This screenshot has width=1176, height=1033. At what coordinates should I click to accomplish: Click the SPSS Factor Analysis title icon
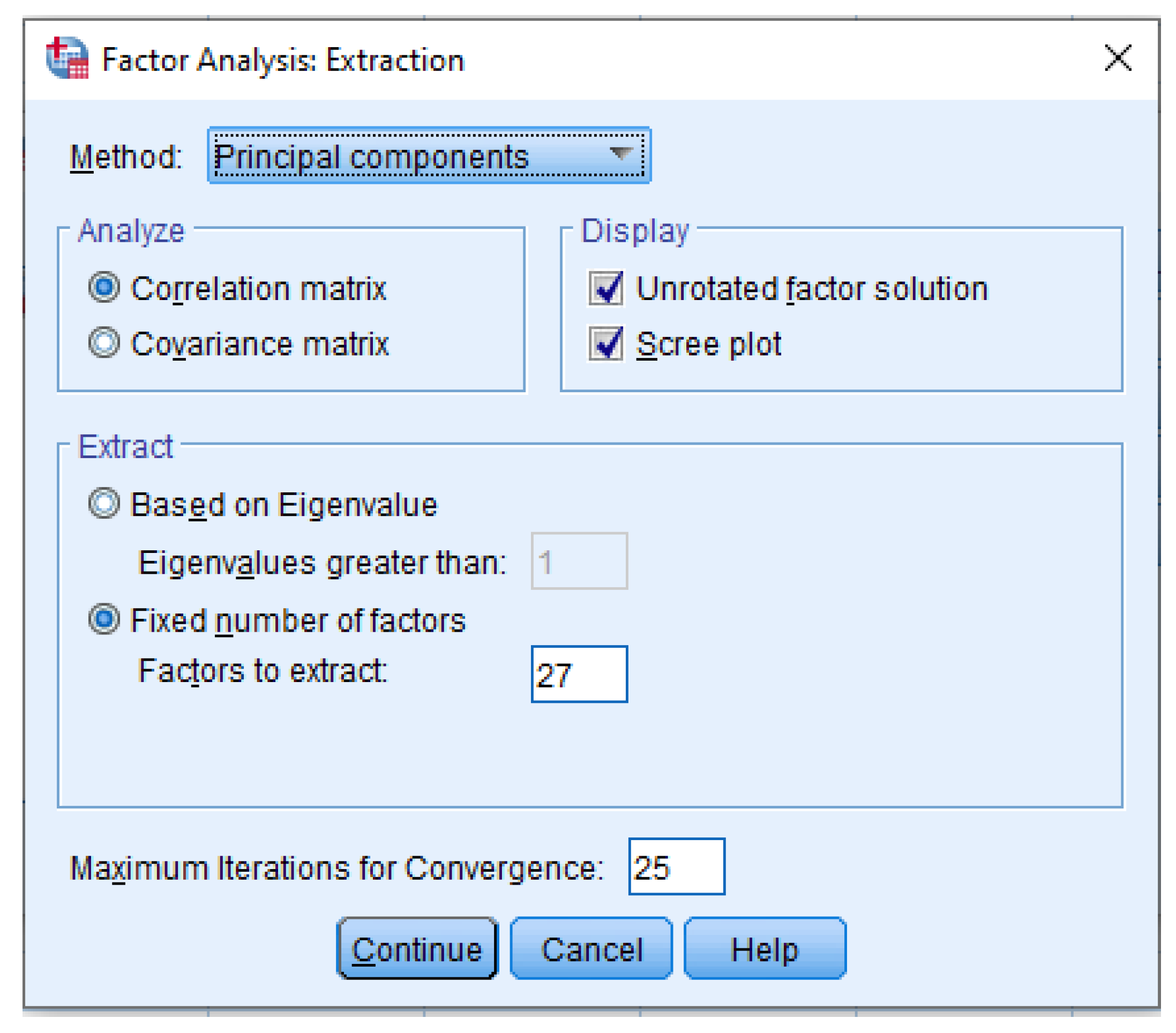68,58
